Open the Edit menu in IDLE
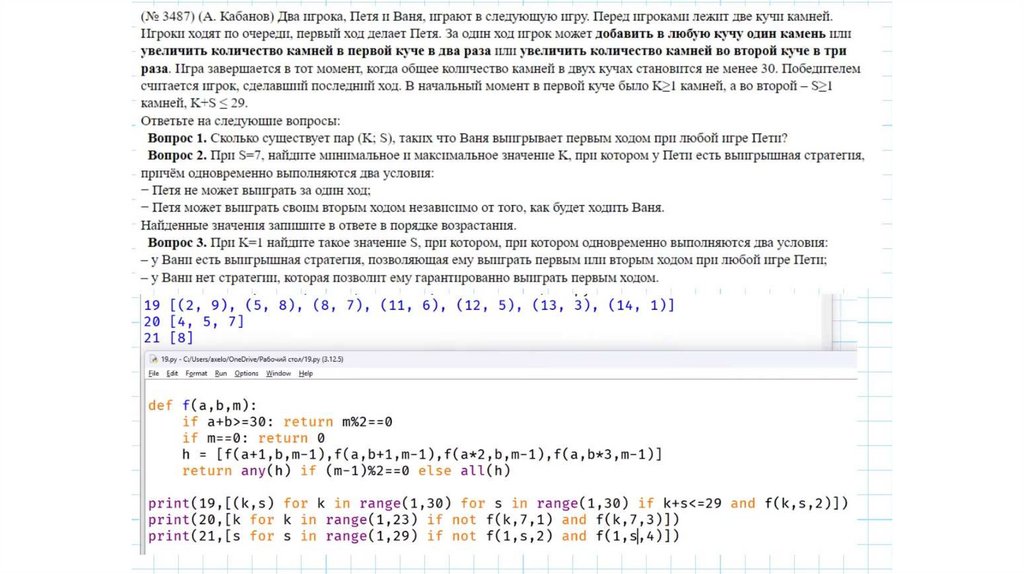 (x=172, y=374)
